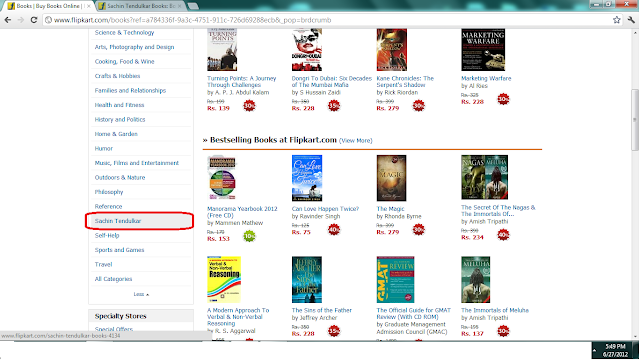Open Verbal & Non-Verbal Reasoning cover

[x=224, y=280]
